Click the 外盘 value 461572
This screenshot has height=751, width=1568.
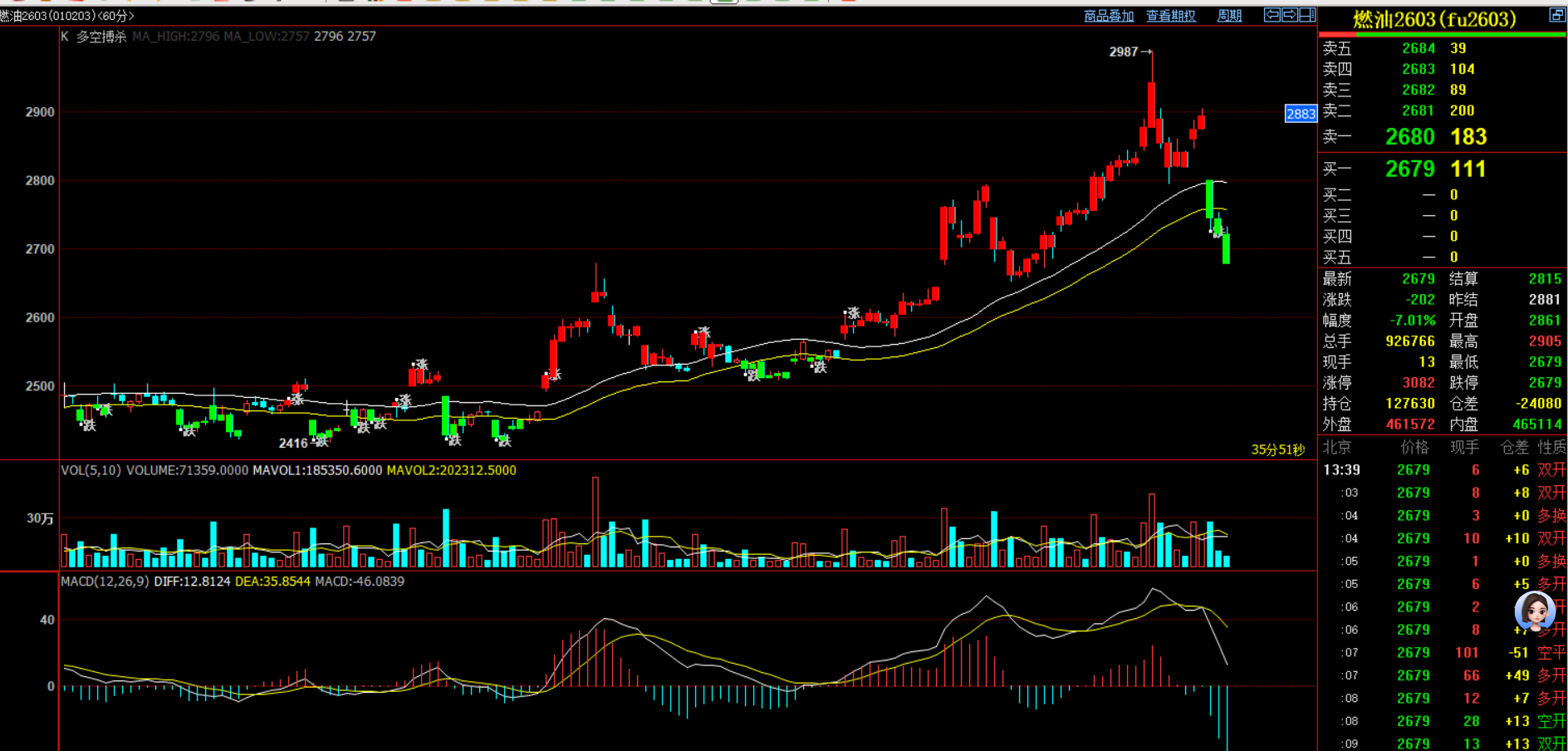point(1410,425)
